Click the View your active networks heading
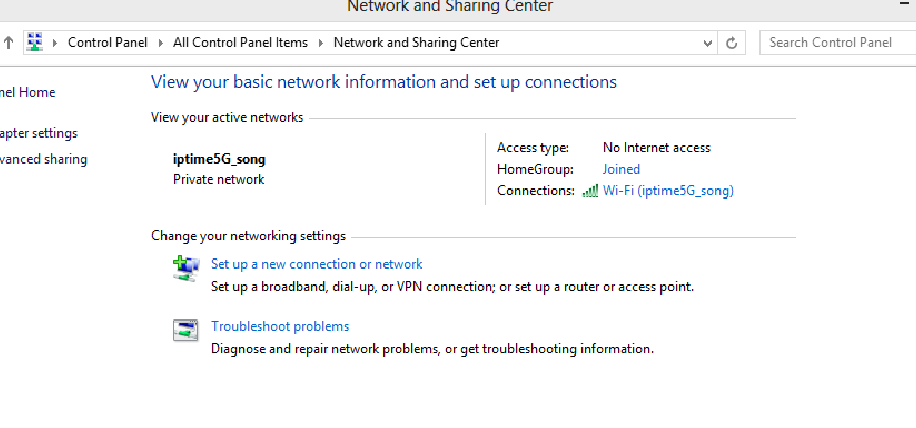916x428 pixels. pyautogui.click(x=227, y=117)
